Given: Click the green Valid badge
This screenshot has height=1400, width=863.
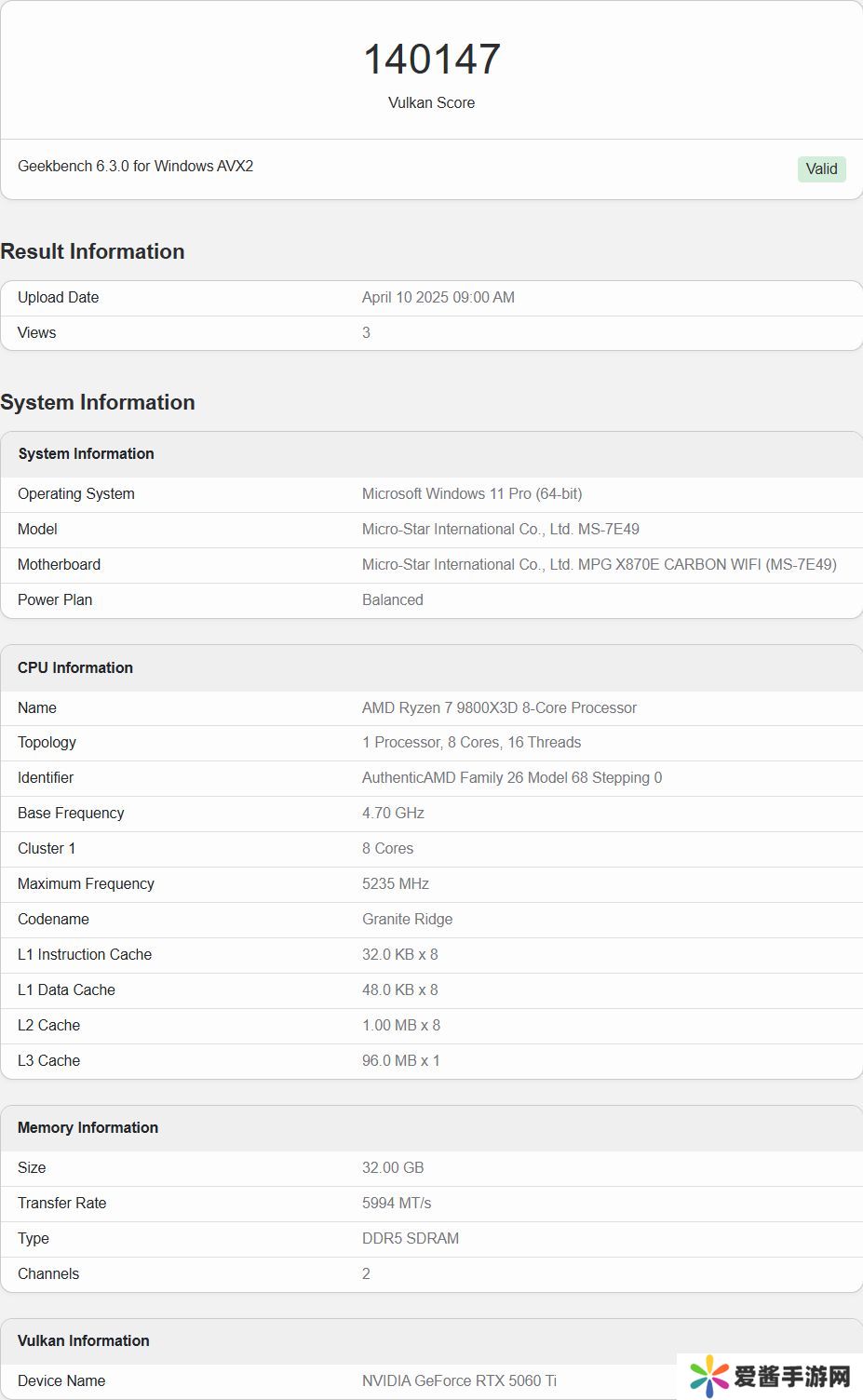Looking at the screenshot, I should pyautogui.click(x=821, y=168).
